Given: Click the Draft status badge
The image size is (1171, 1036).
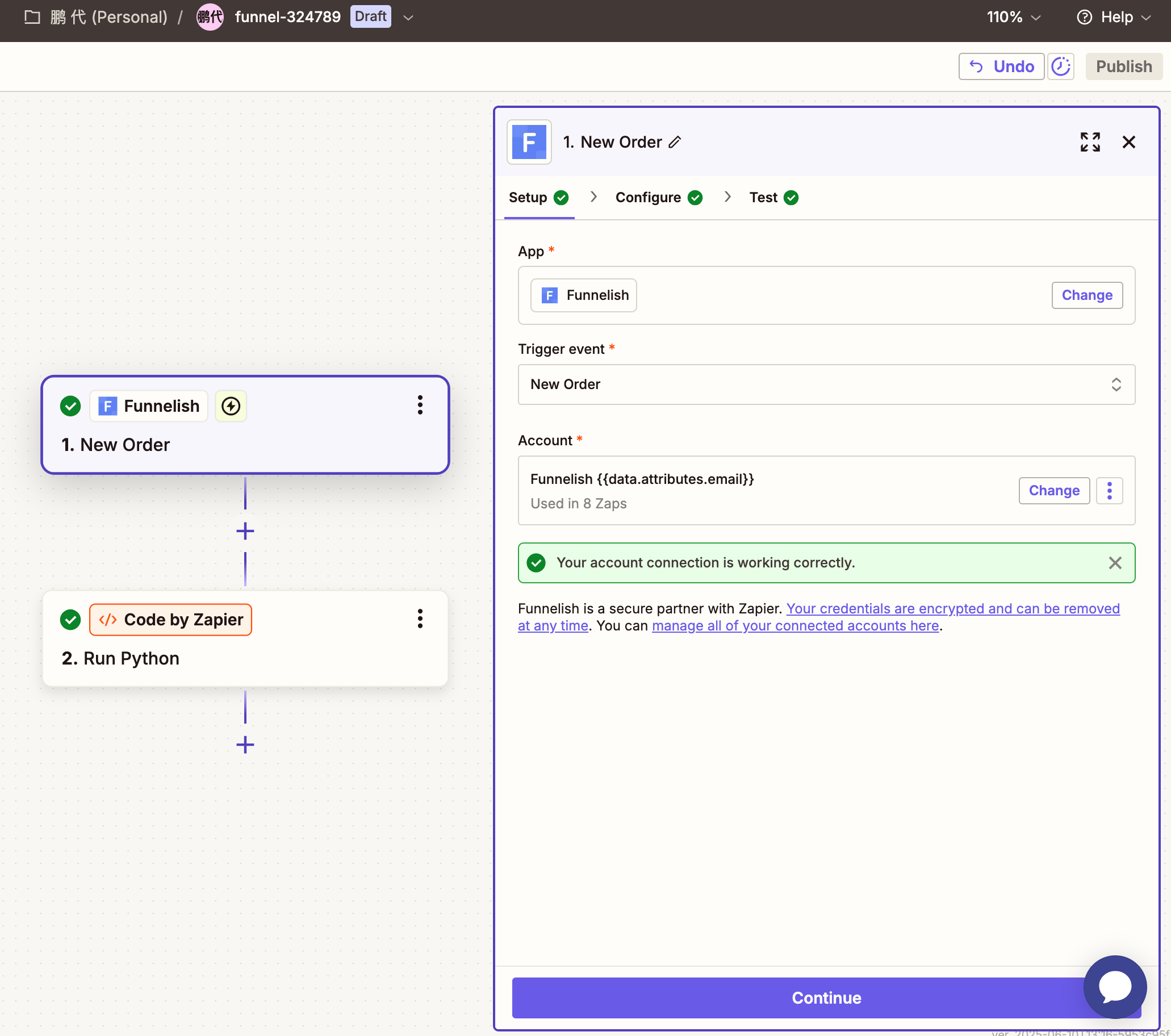Looking at the screenshot, I should (371, 16).
